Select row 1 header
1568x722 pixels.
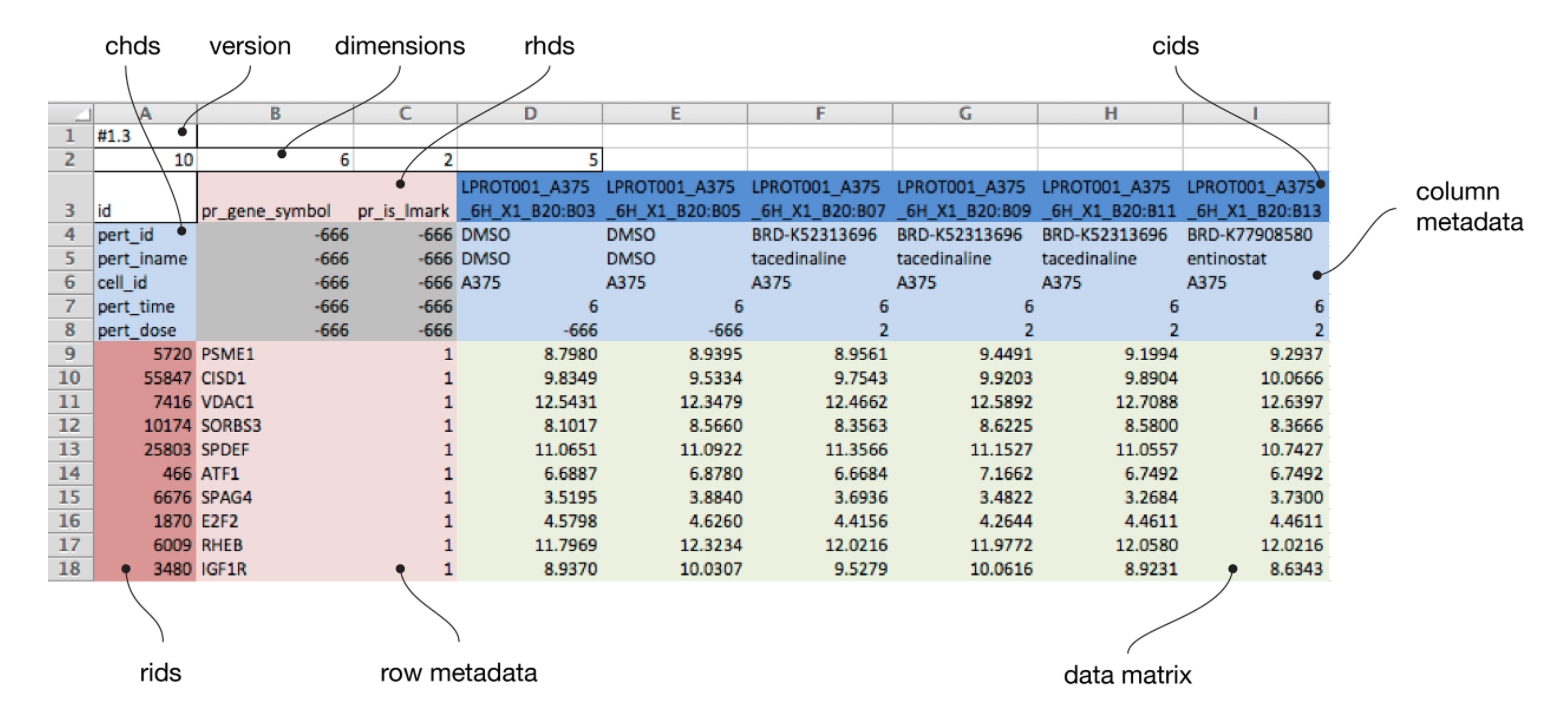tap(70, 135)
